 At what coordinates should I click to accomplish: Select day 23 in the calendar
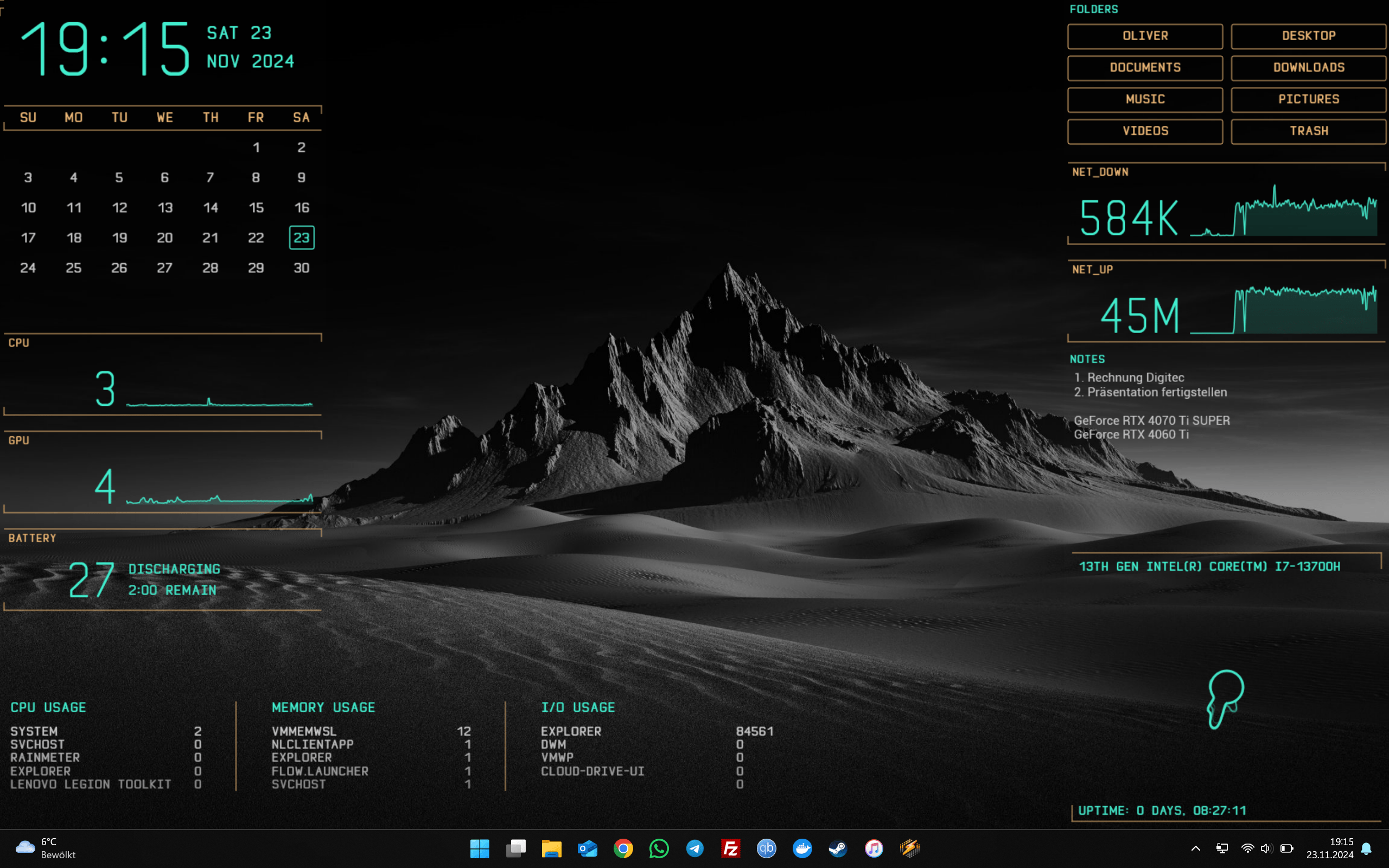301,238
